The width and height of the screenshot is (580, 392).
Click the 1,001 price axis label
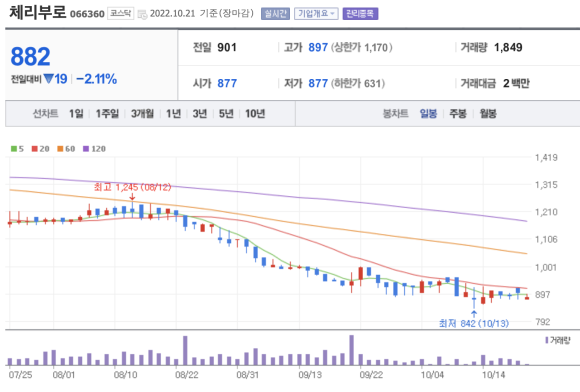coord(546,267)
